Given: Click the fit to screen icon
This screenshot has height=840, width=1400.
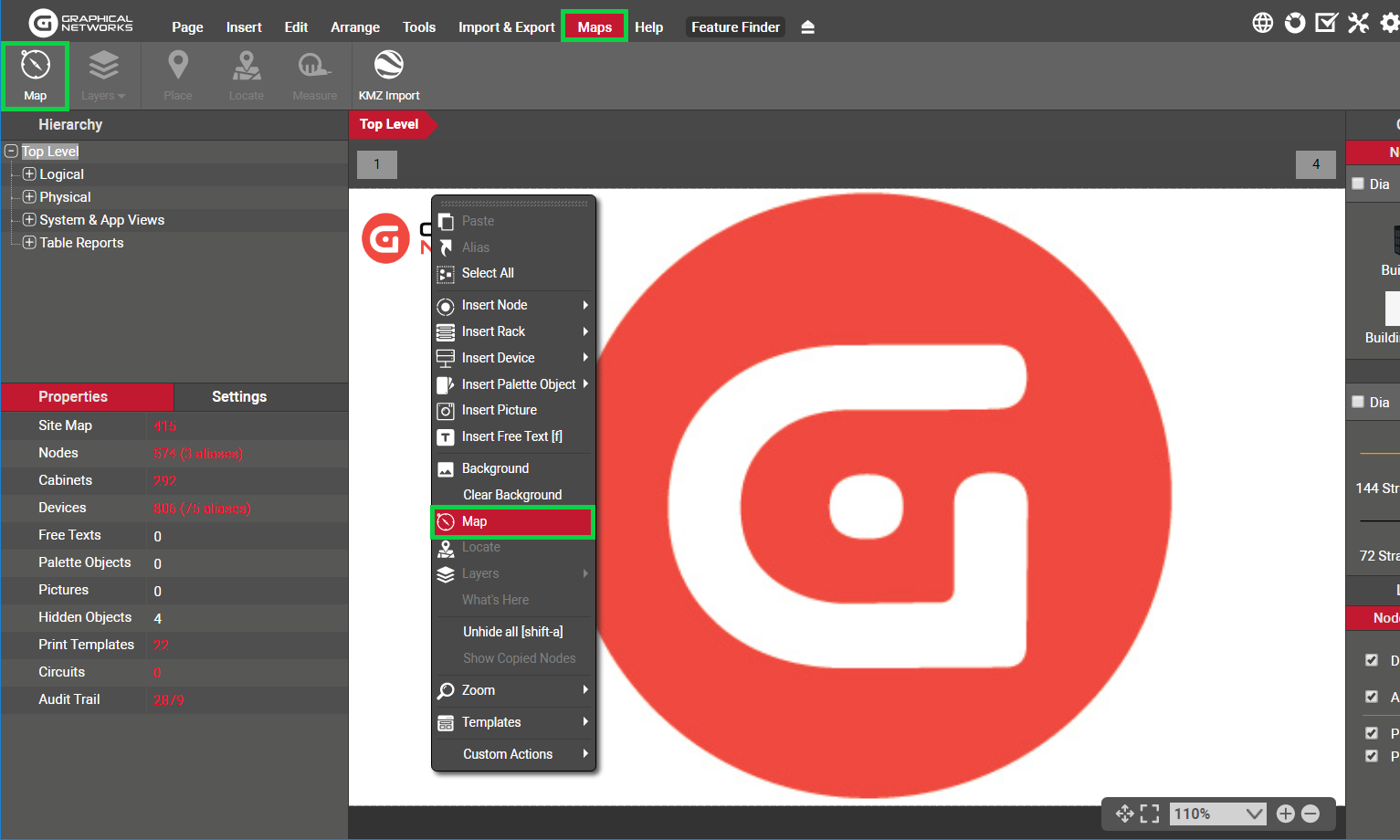Looking at the screenshot, I should pyautogui.click(x=1150, y=814).
